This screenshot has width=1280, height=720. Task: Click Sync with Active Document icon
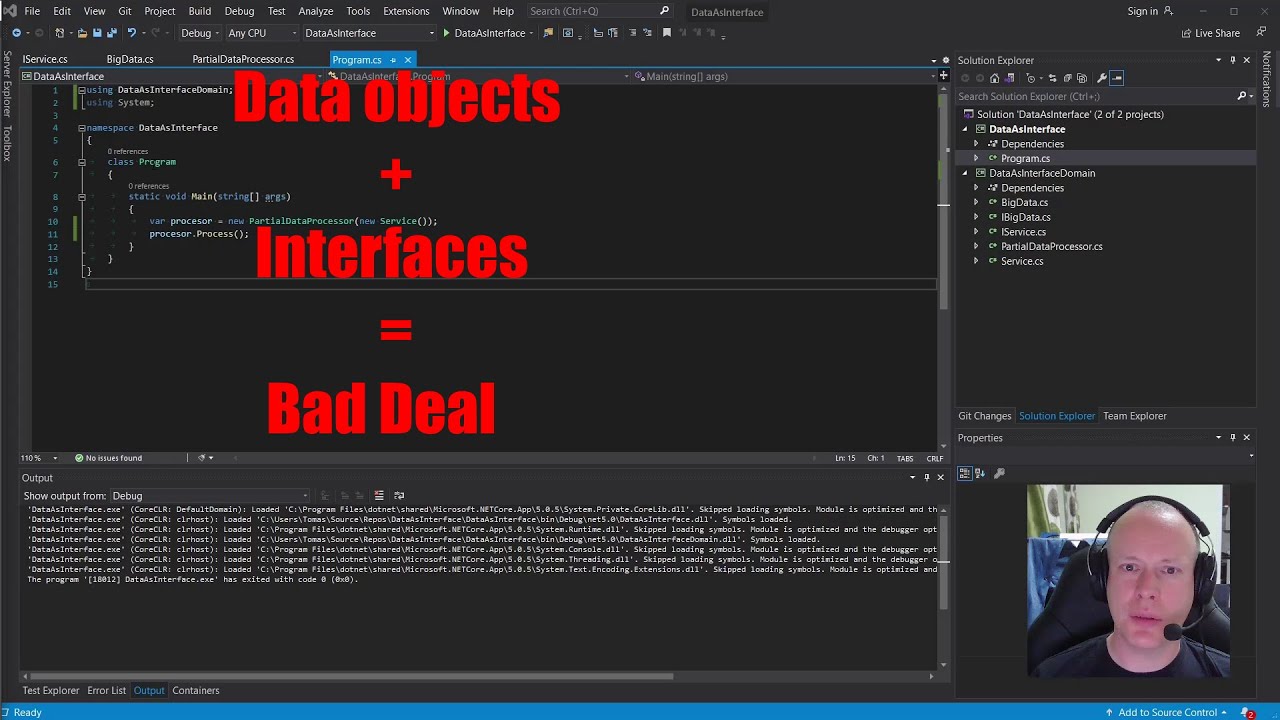click(1053, 78)
